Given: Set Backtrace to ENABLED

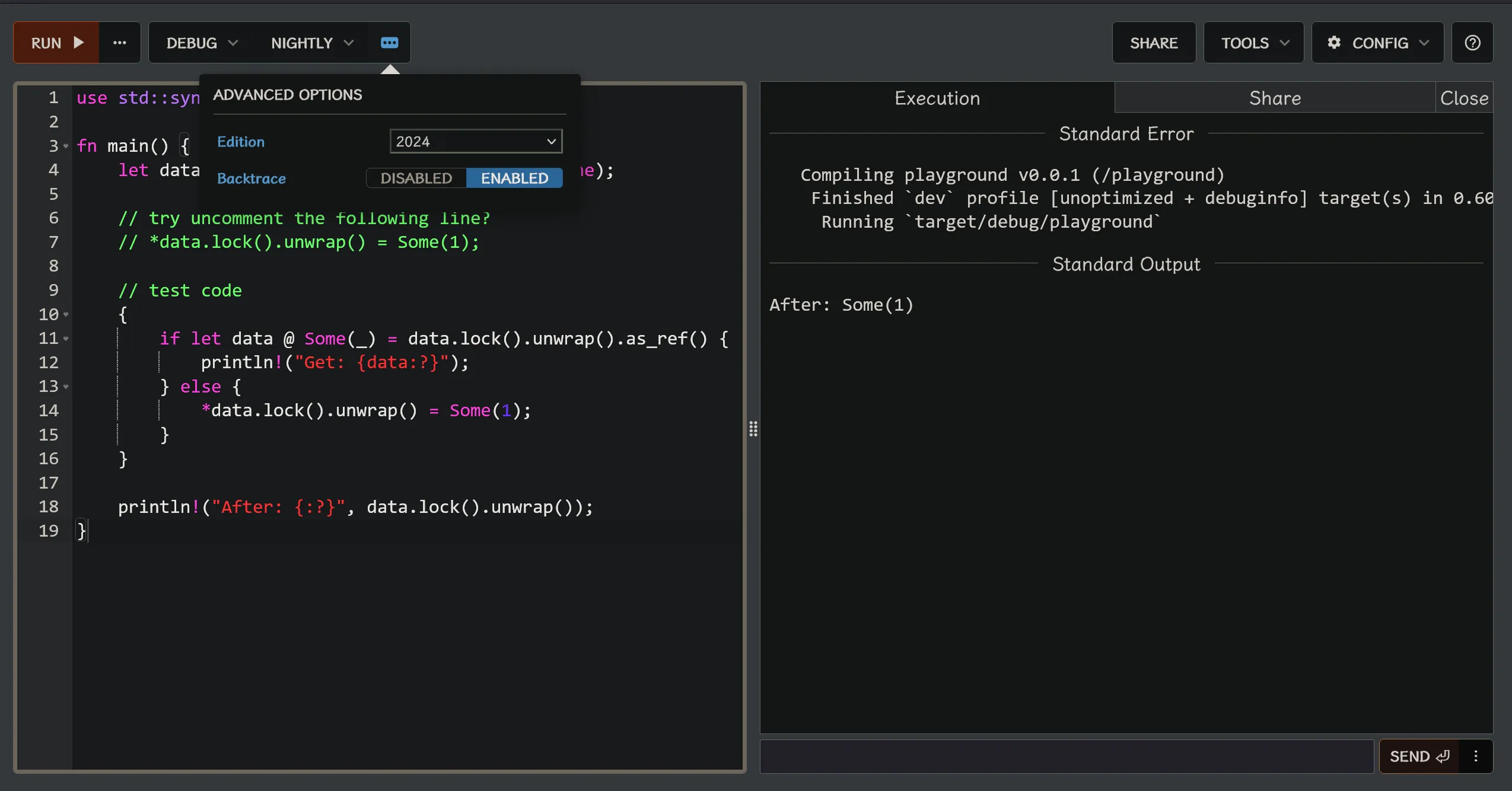Looking at the screenshot, I should coord(514,178).
